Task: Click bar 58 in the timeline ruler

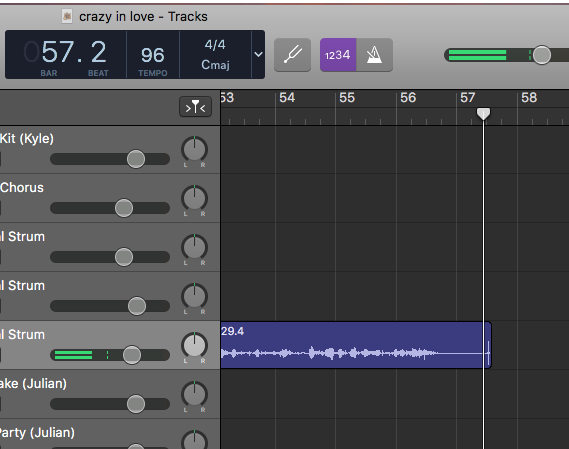Action: tap(529, 98)
